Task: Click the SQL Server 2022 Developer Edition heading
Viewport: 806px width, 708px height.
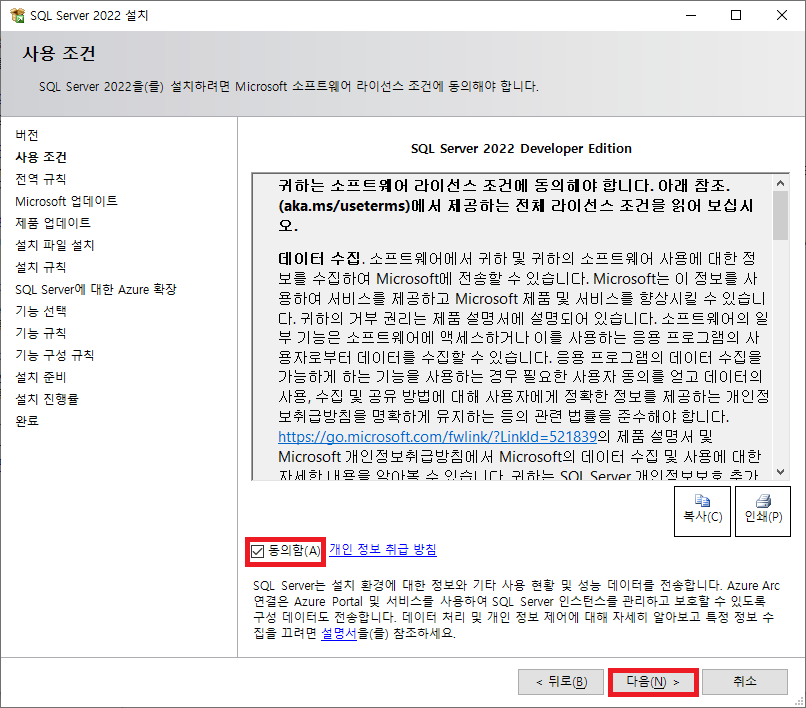Action: [521, 149]
